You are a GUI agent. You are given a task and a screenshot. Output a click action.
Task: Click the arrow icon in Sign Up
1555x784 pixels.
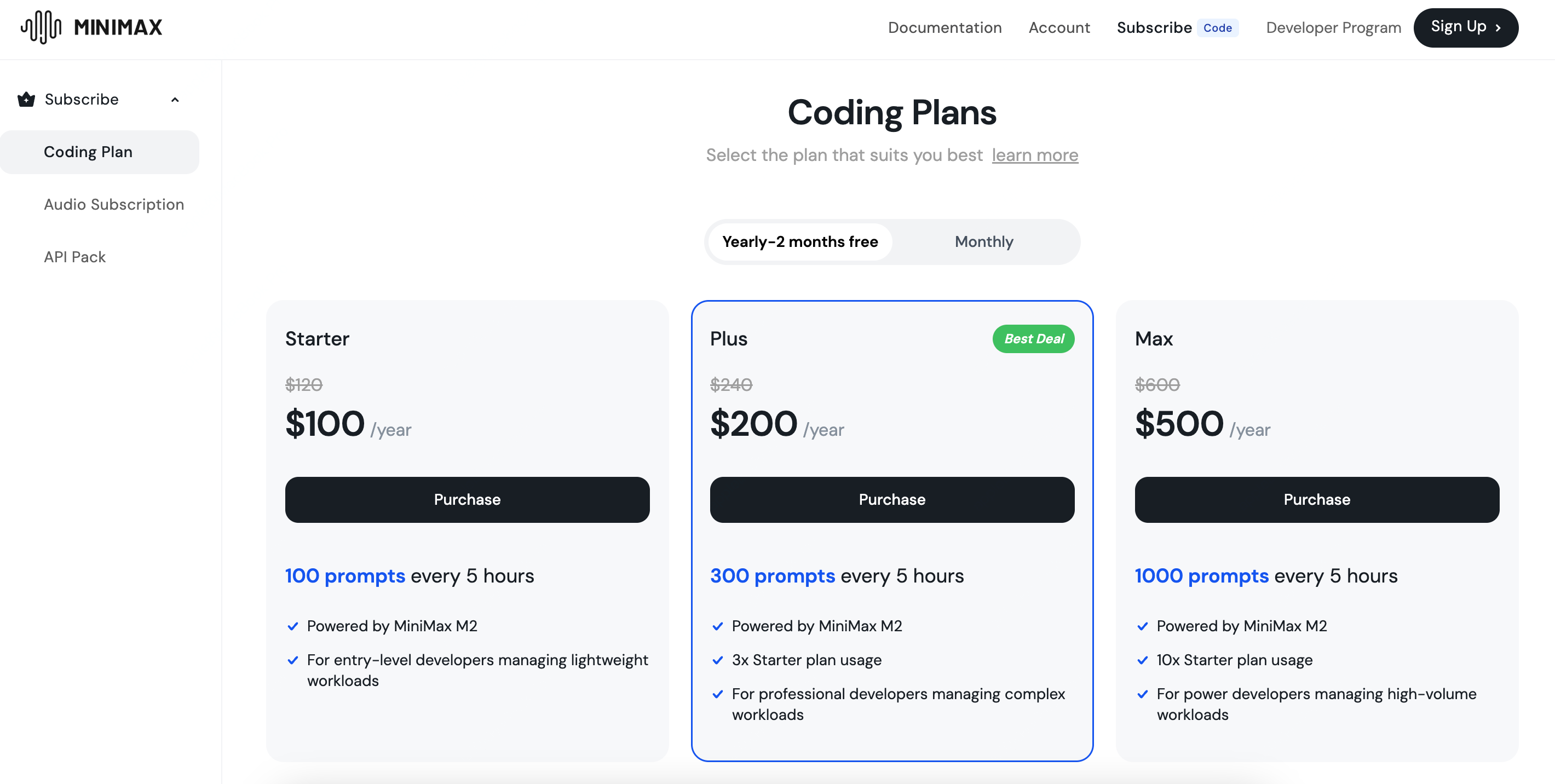point(1498,28)
